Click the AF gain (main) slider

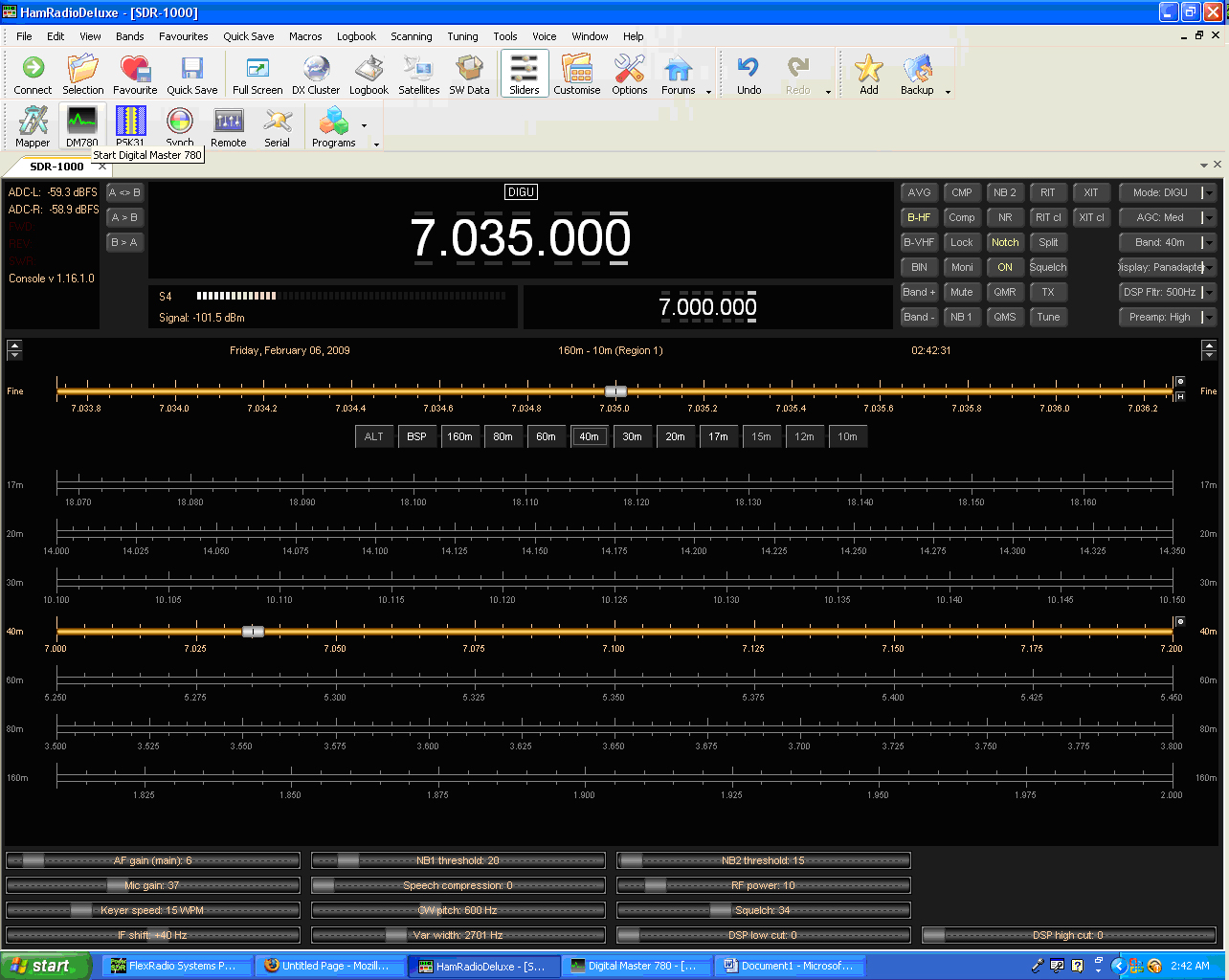coord(153,860)
